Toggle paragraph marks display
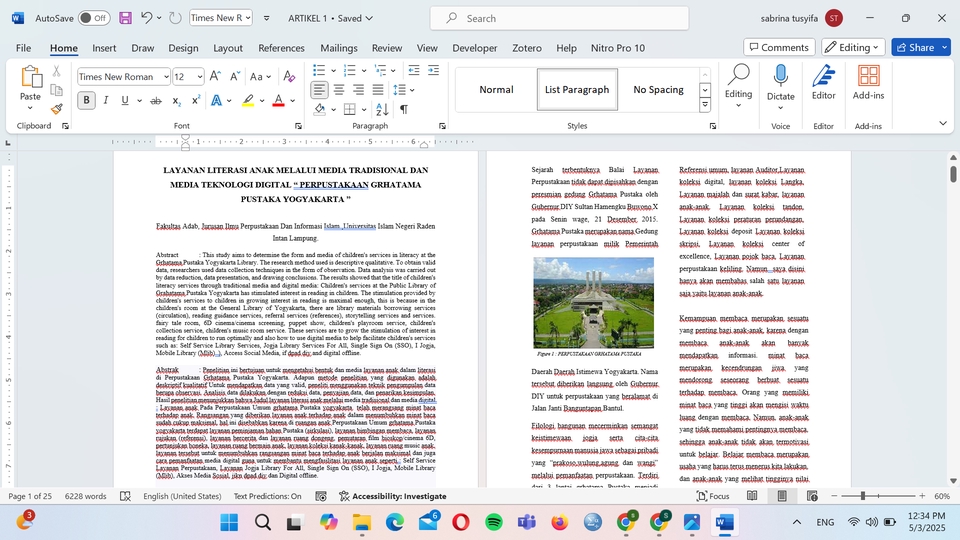Viewport: 960px width, 540px height. [x=404, y=110]
